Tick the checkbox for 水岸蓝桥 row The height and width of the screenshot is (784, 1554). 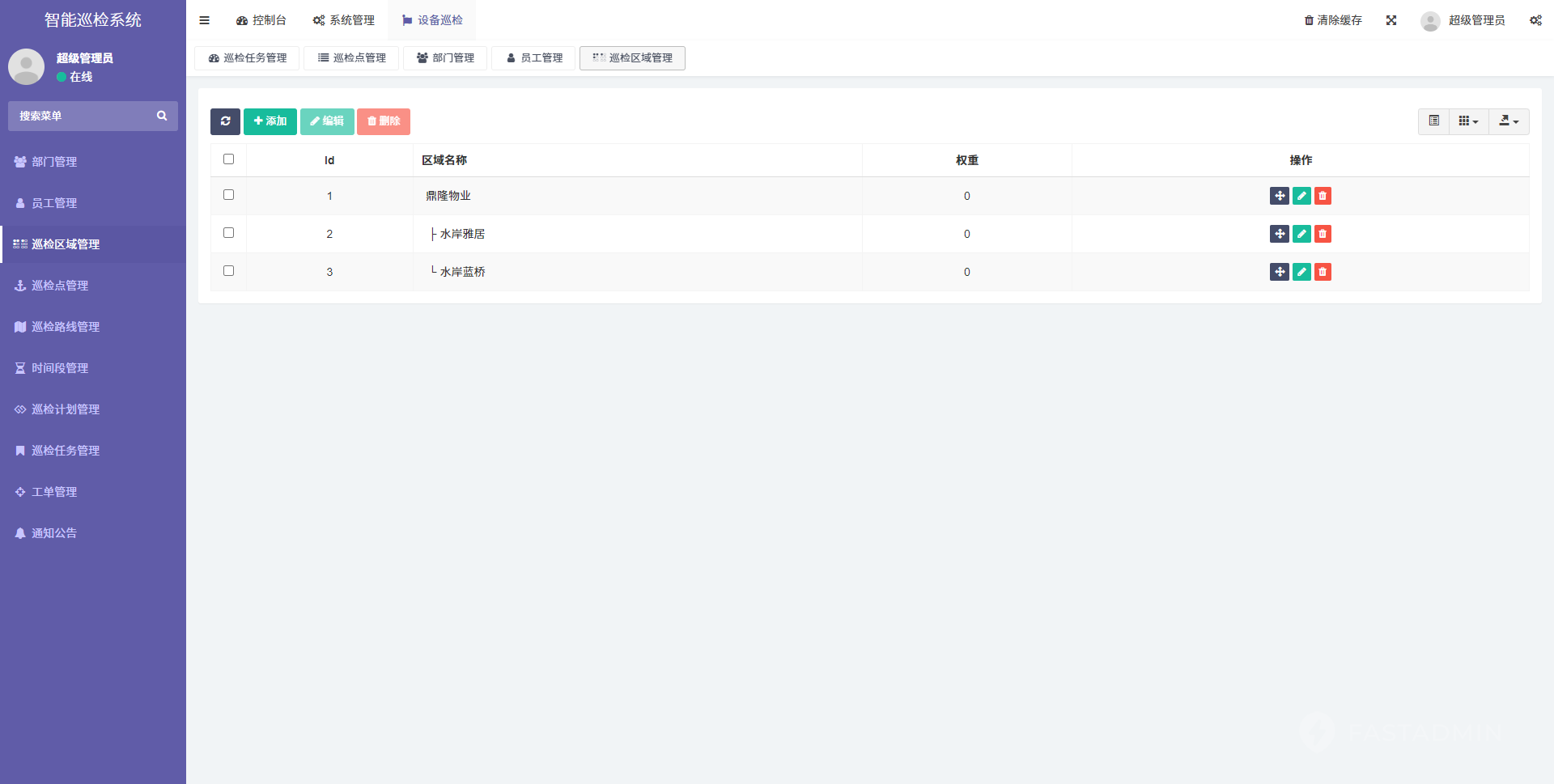pyautogui.click(x=228, y=271)
